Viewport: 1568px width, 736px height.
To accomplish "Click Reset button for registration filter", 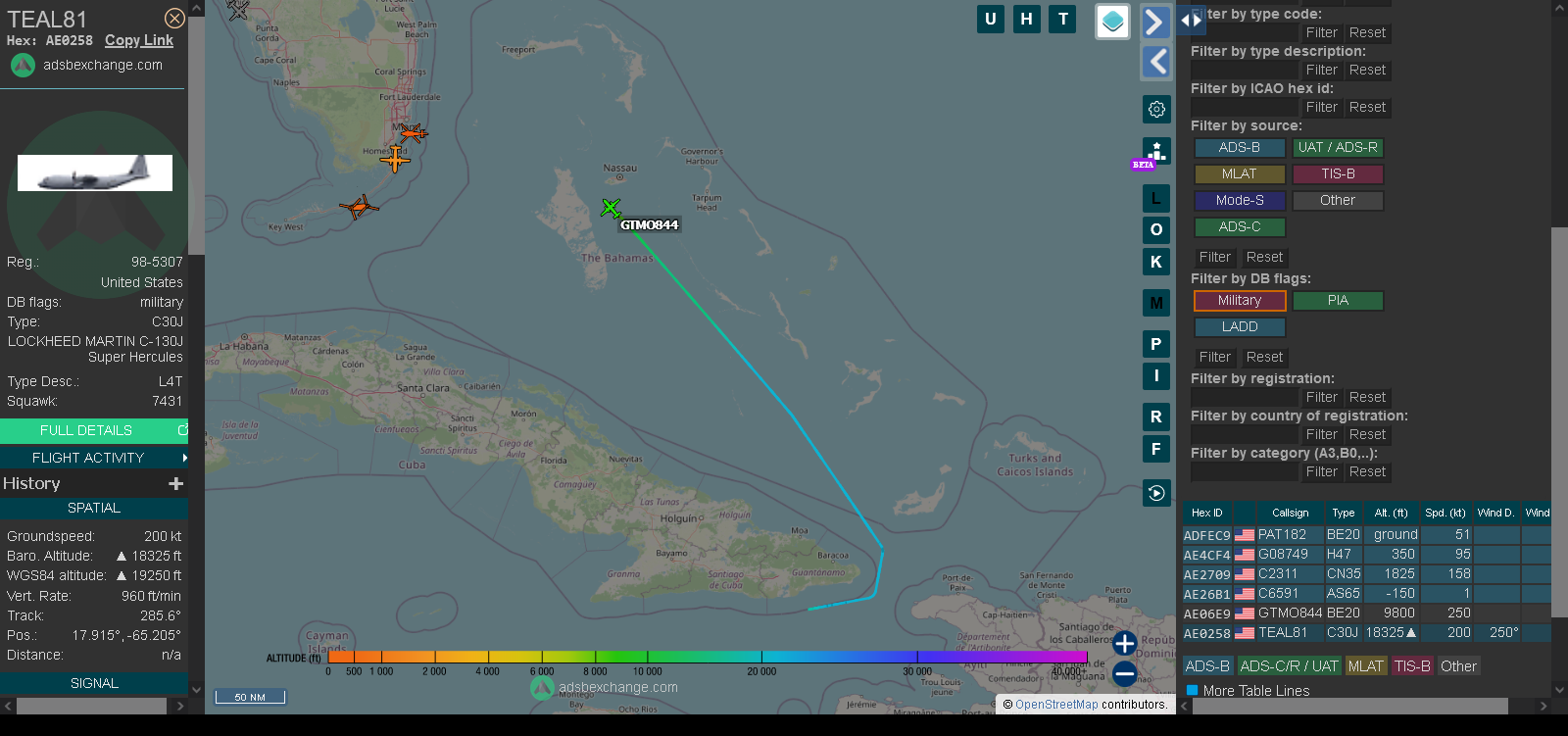I will click(1367, 397).
